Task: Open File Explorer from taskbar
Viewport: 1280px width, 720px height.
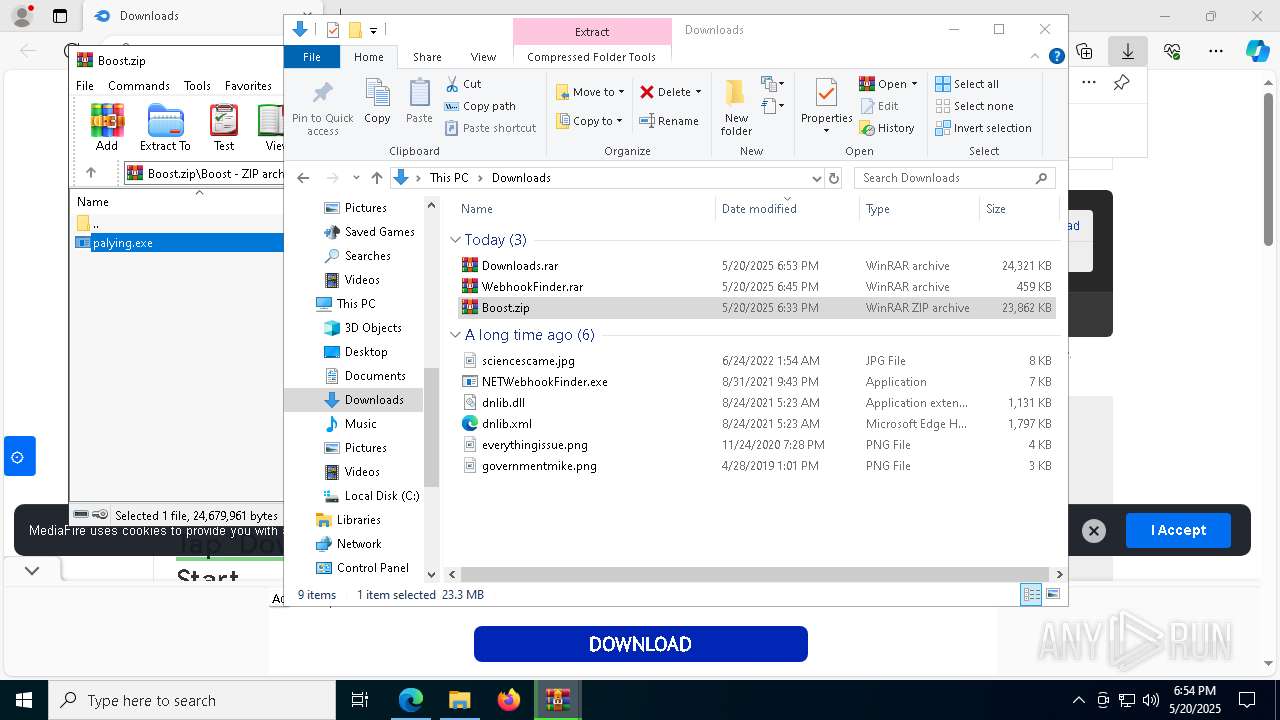Action: 459,700
